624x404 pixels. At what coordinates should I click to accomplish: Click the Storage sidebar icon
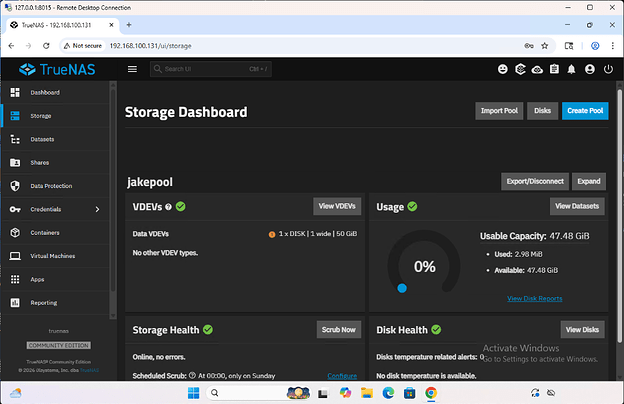click(x=15, y=116)
